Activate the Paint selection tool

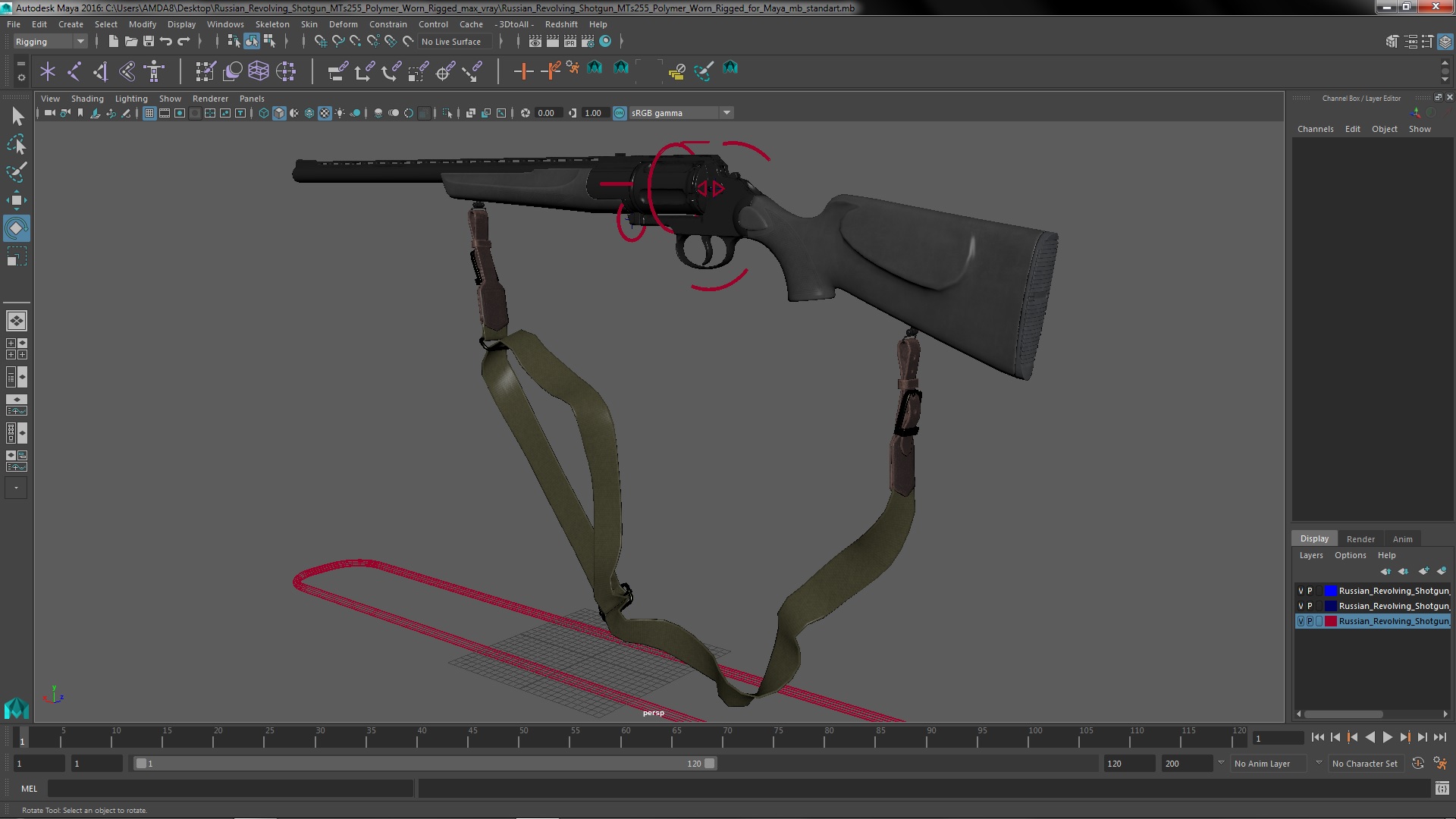point(17,172)
